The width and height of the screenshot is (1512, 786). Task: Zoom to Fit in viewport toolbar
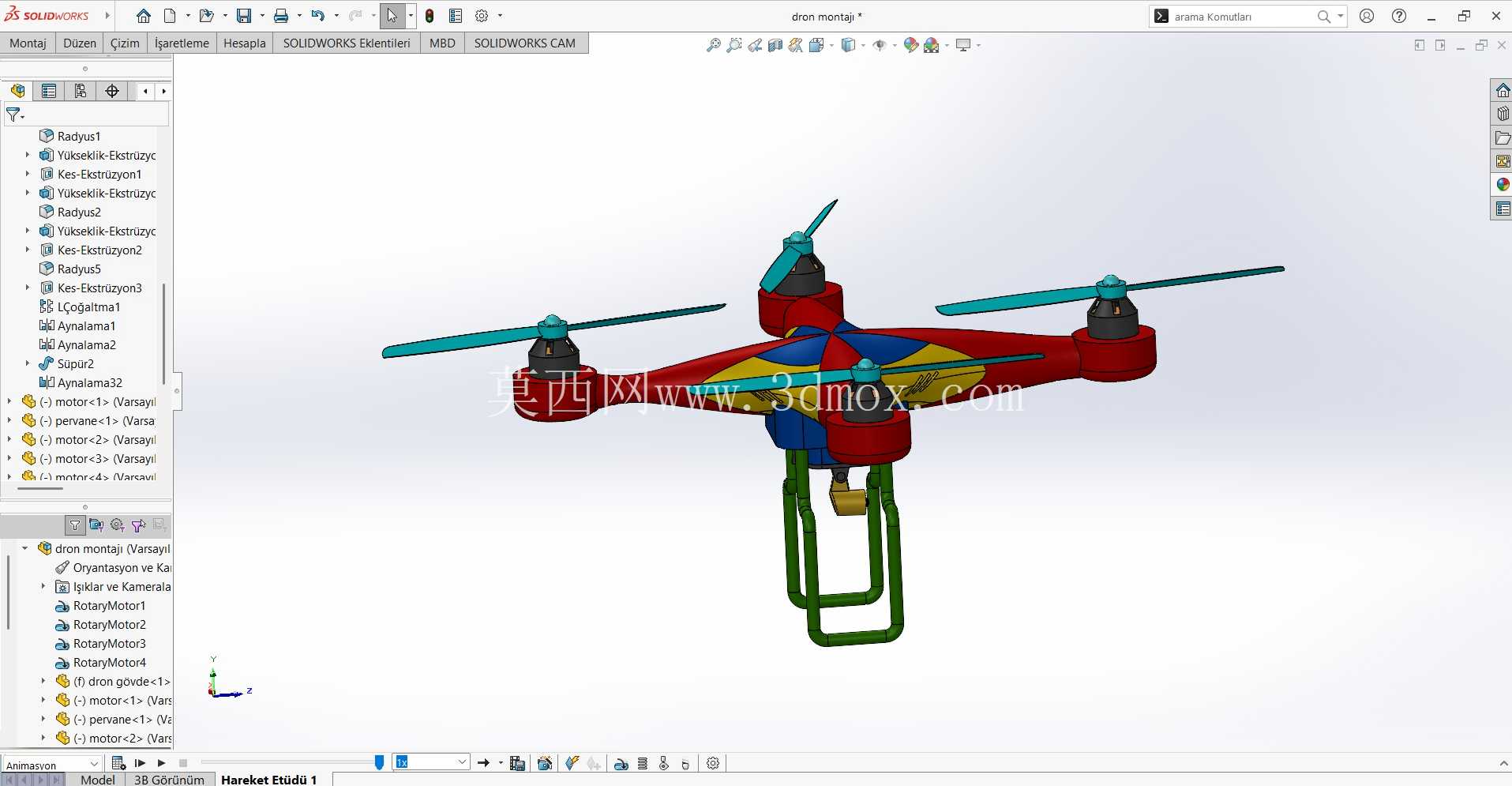pyautogui.click(x=713, y=45)
